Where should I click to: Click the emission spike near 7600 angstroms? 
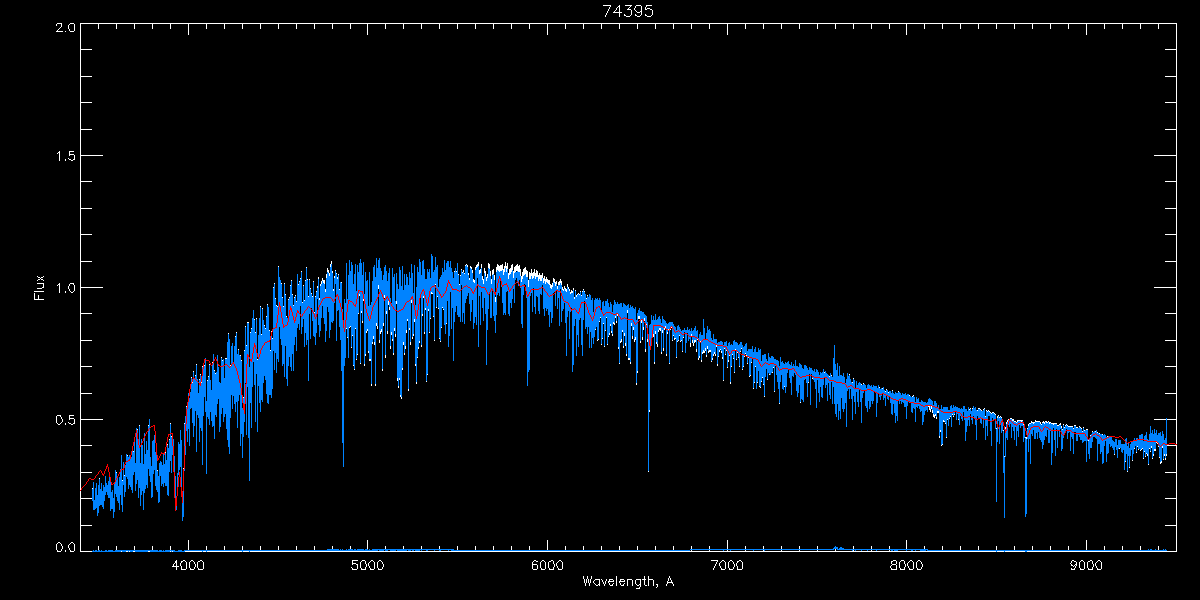835,349
